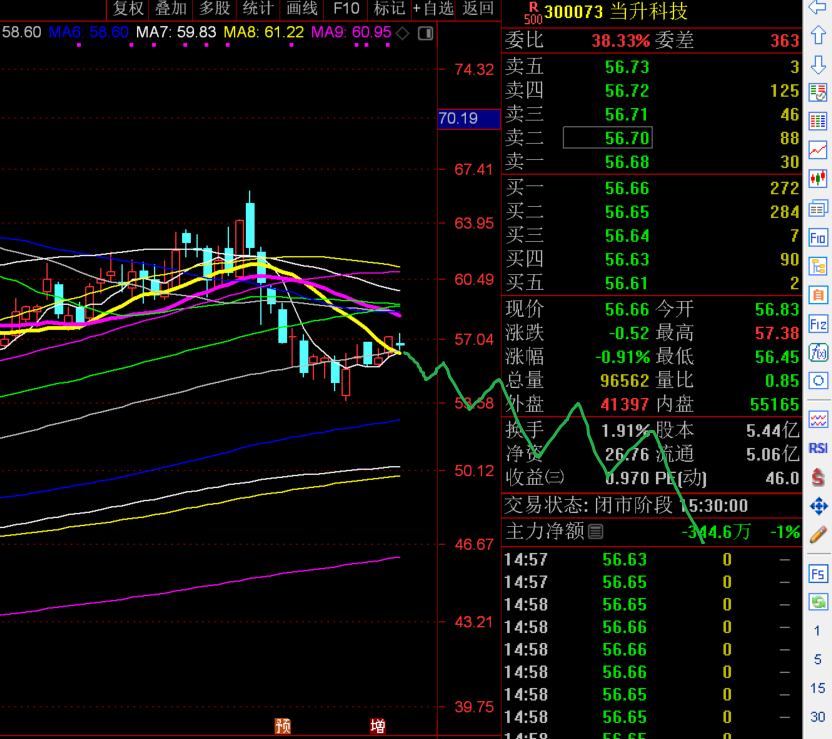This screenshot has width=832, height=739.
Task: Select the pencil drawing tool
Action: (x=818, y=534)
